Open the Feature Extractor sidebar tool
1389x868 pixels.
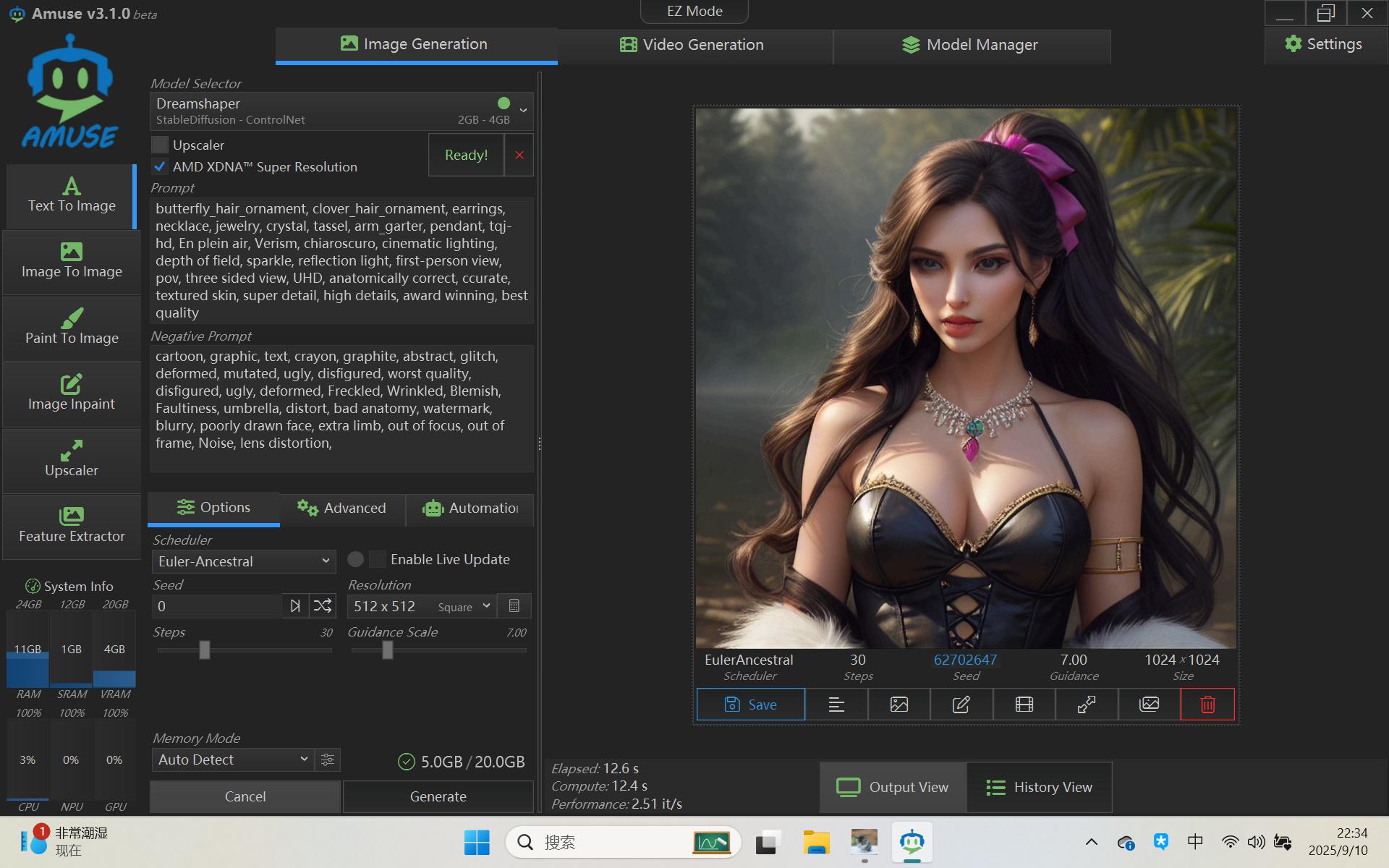point(72,526)
